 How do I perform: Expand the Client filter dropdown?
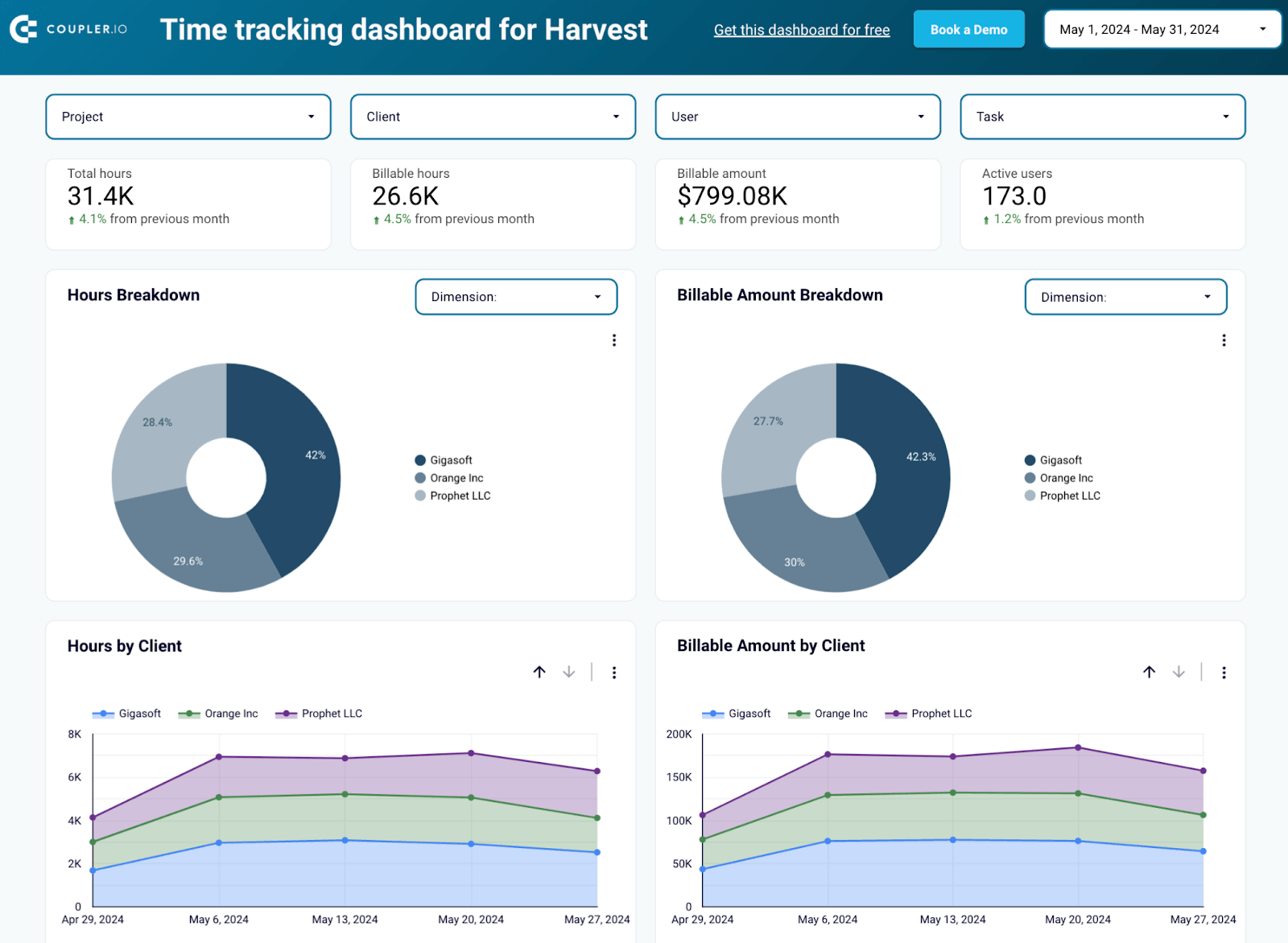[x=493, y=117]
